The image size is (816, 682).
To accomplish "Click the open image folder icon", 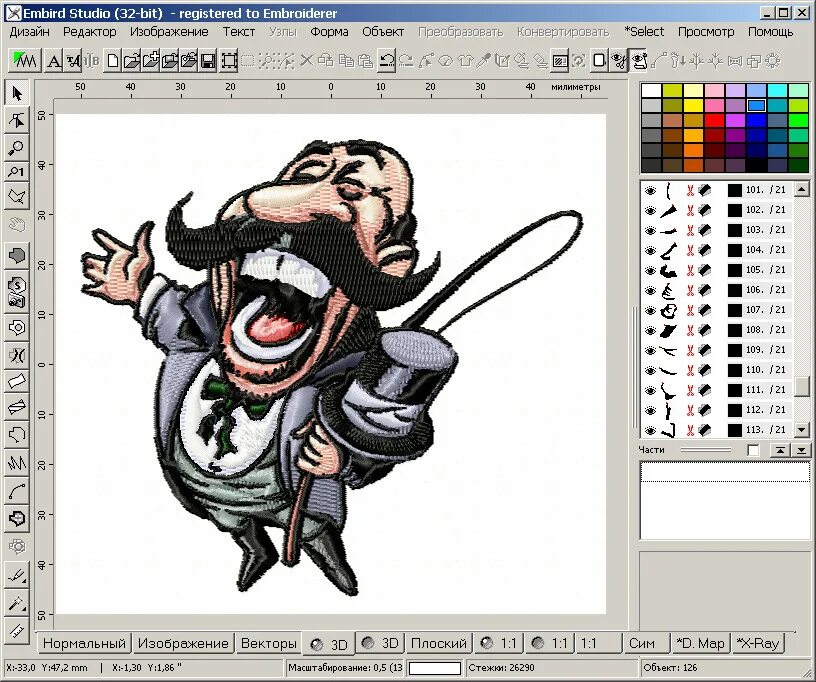I will pyautogui.click(x=170, y=61).
